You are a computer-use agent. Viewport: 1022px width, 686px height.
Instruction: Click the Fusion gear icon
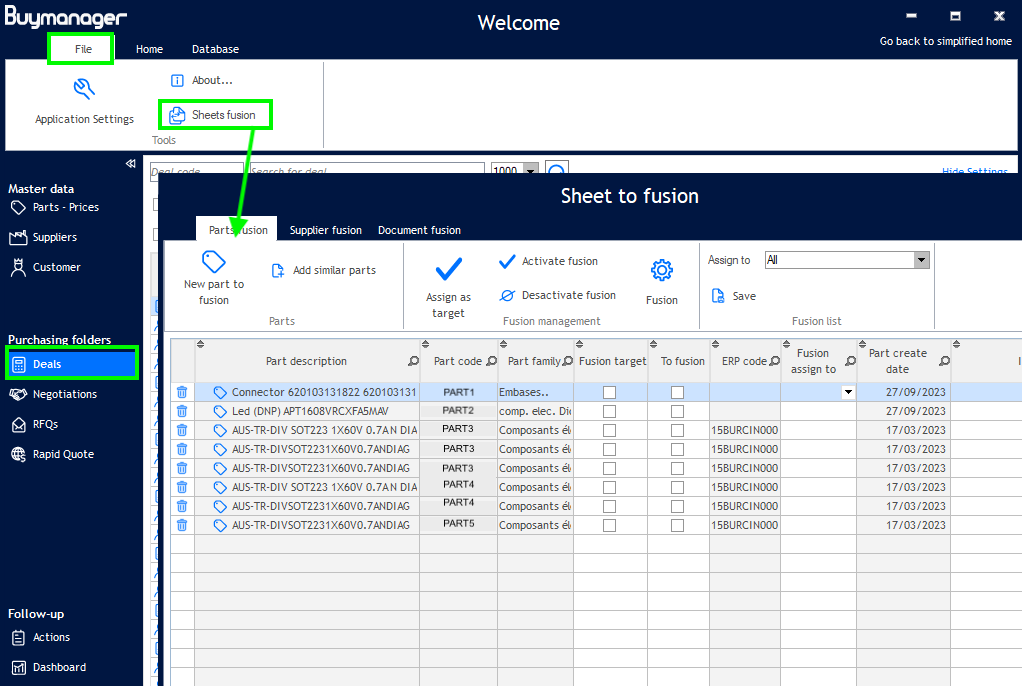(x=661, y=270)
